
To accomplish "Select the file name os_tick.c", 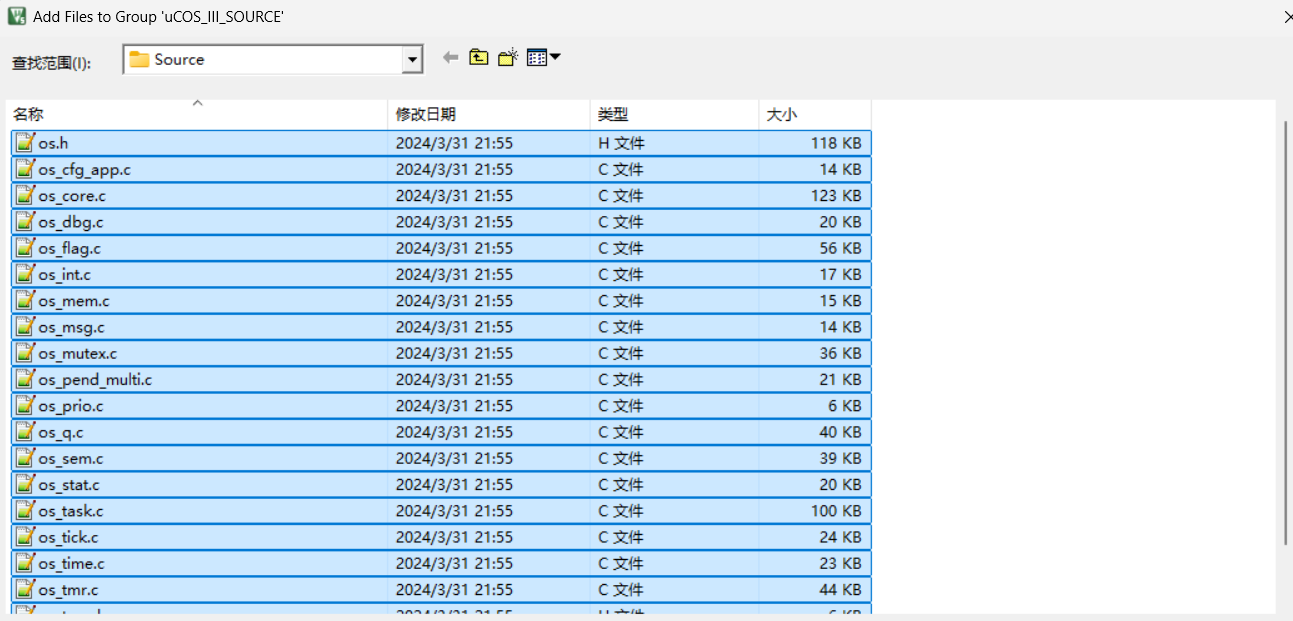I will pyautogui.click(x=68, y=537).
